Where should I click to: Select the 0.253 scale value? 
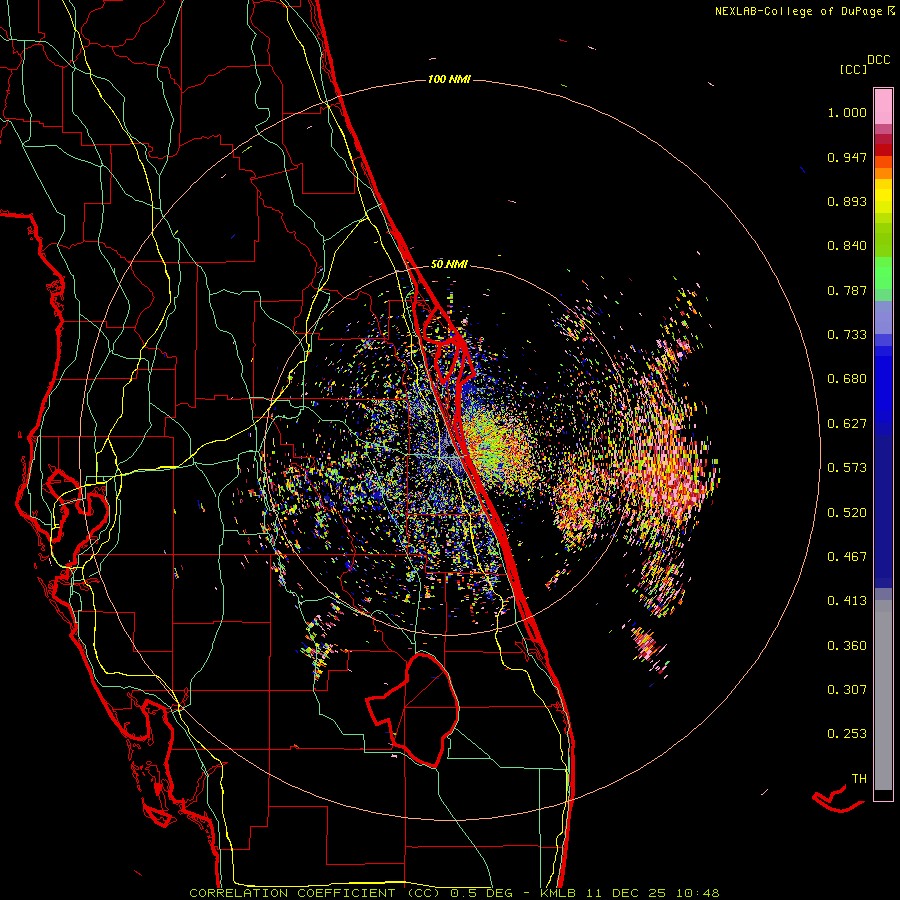click(x=847, y=734)
